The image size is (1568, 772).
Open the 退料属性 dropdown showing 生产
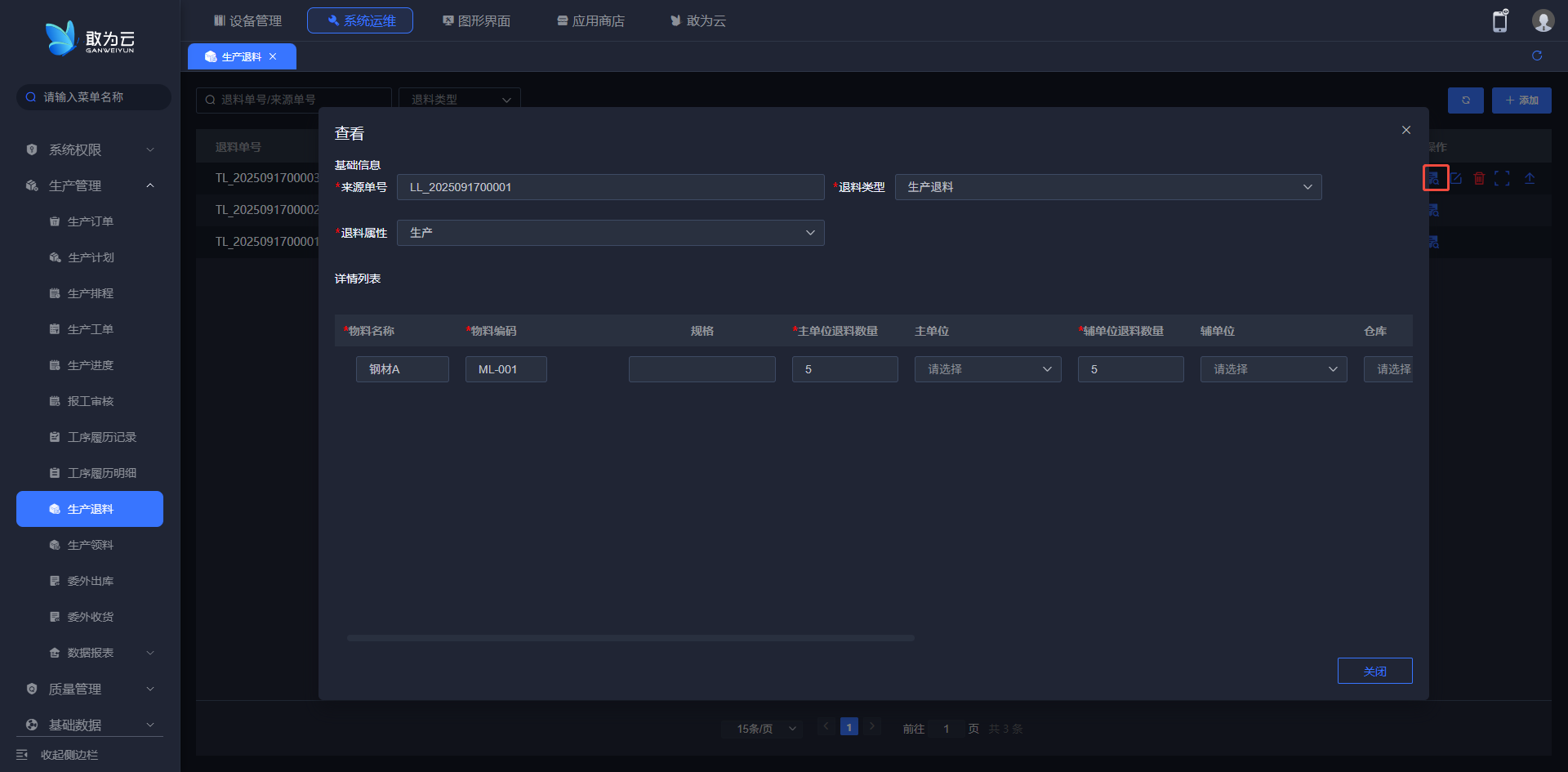pos(610,233)
